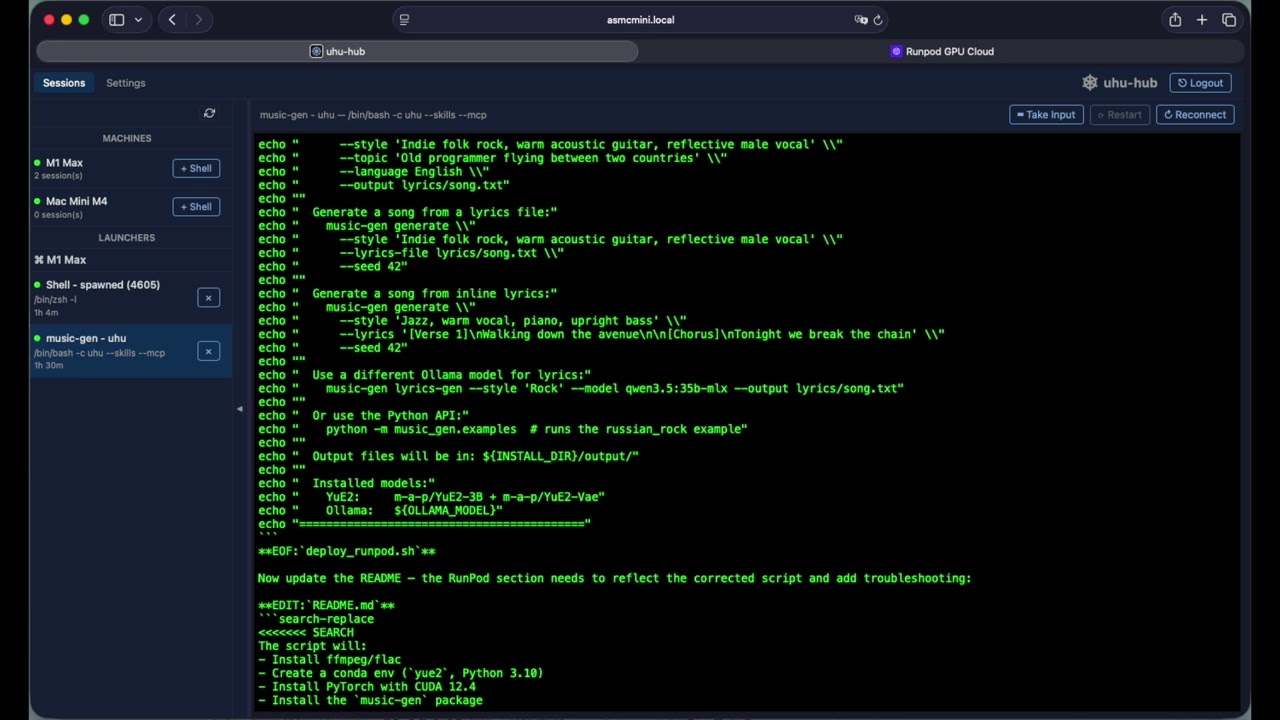Open the Safari share icon
Image resolution: width=1280 pixels, height=720 pixels.
(x=1175, y=20)
